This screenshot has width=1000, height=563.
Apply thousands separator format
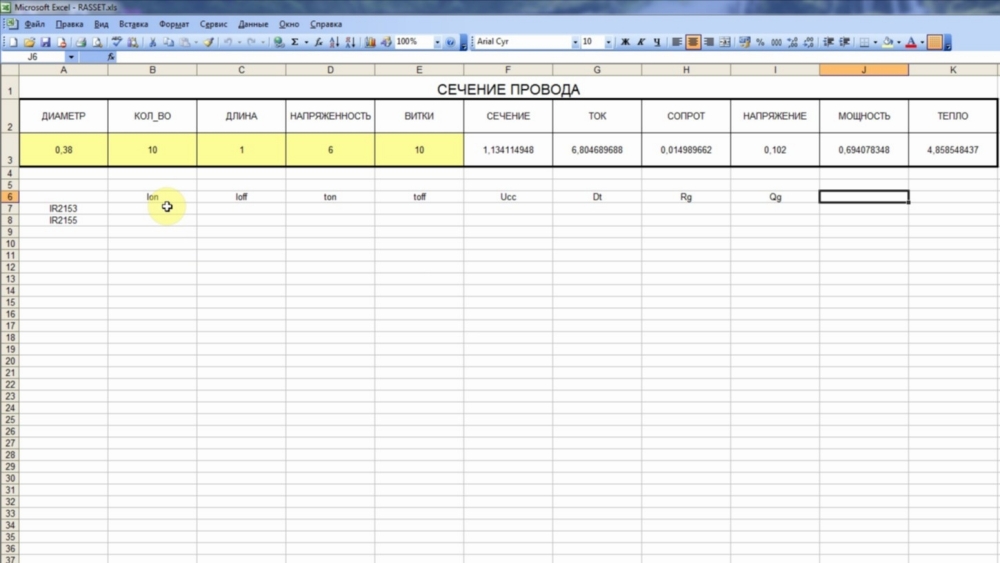776,42
